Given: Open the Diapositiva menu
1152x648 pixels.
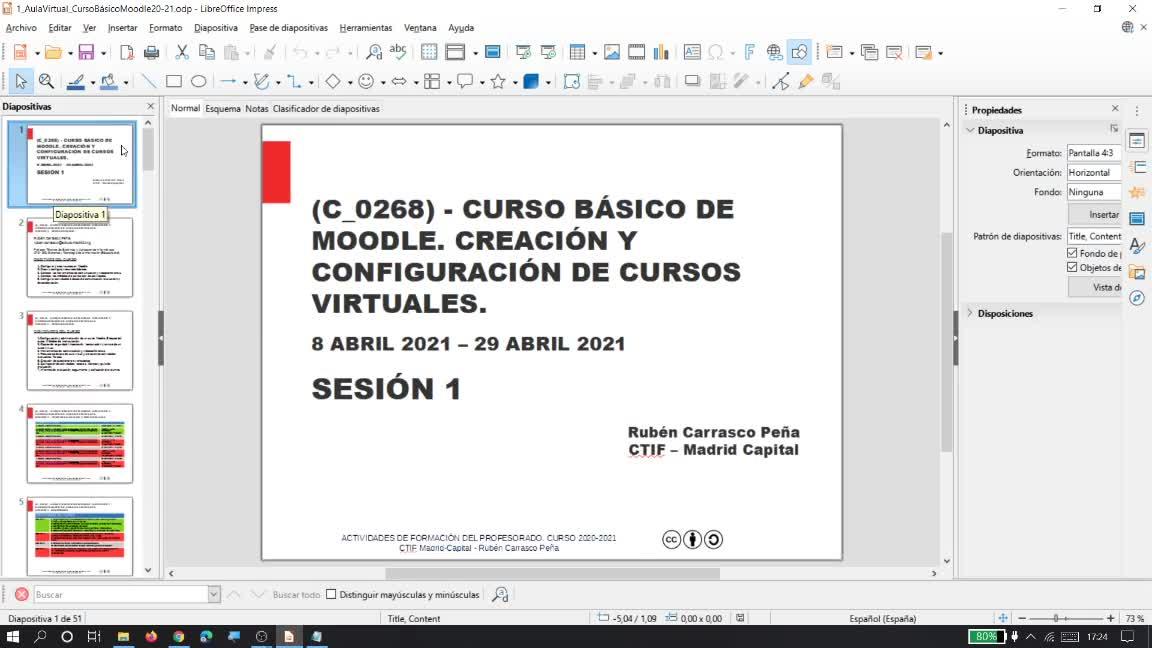Looking at the screenshot, I should coord(216,28).
